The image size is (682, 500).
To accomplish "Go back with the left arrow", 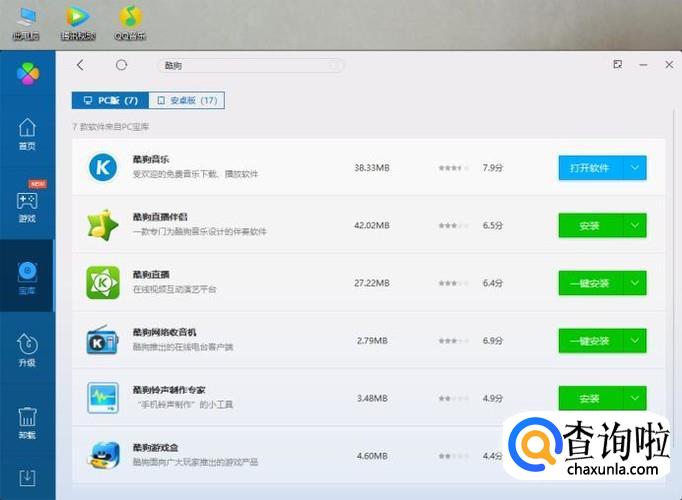I will (80, 65).
